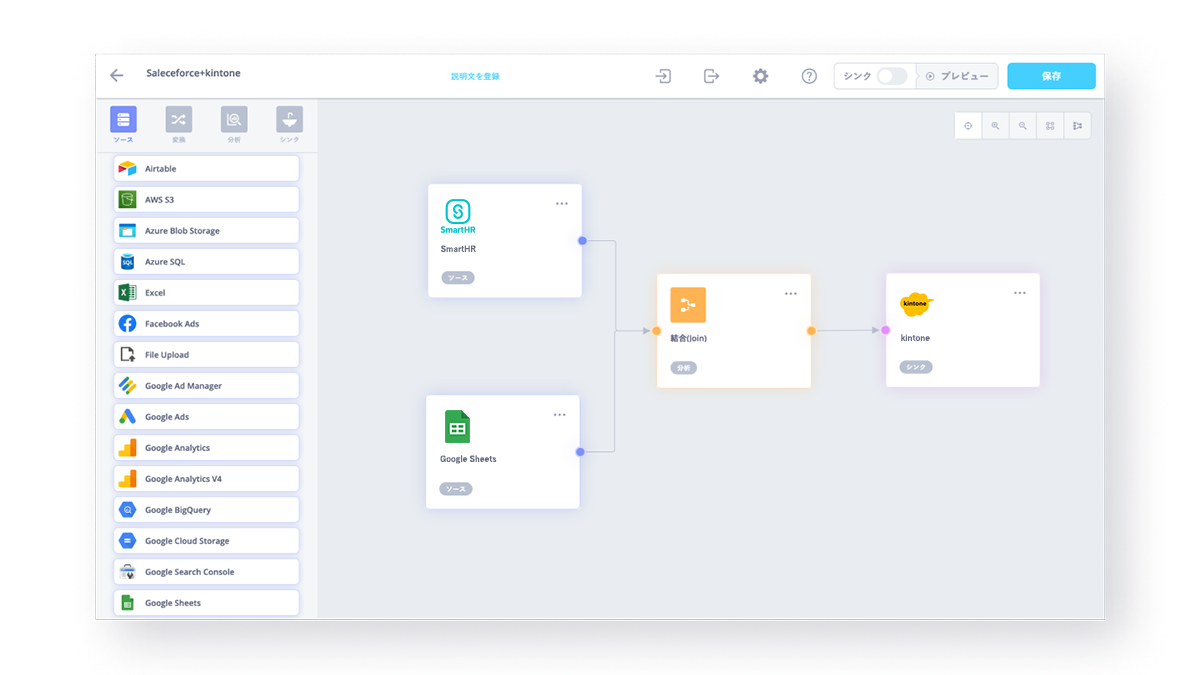Select Airtable in the source list
1200x675 pixels.
point(206,168)
